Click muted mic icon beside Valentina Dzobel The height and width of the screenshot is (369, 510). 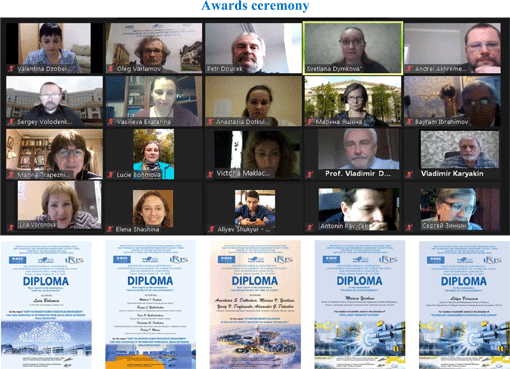(11, 69)
